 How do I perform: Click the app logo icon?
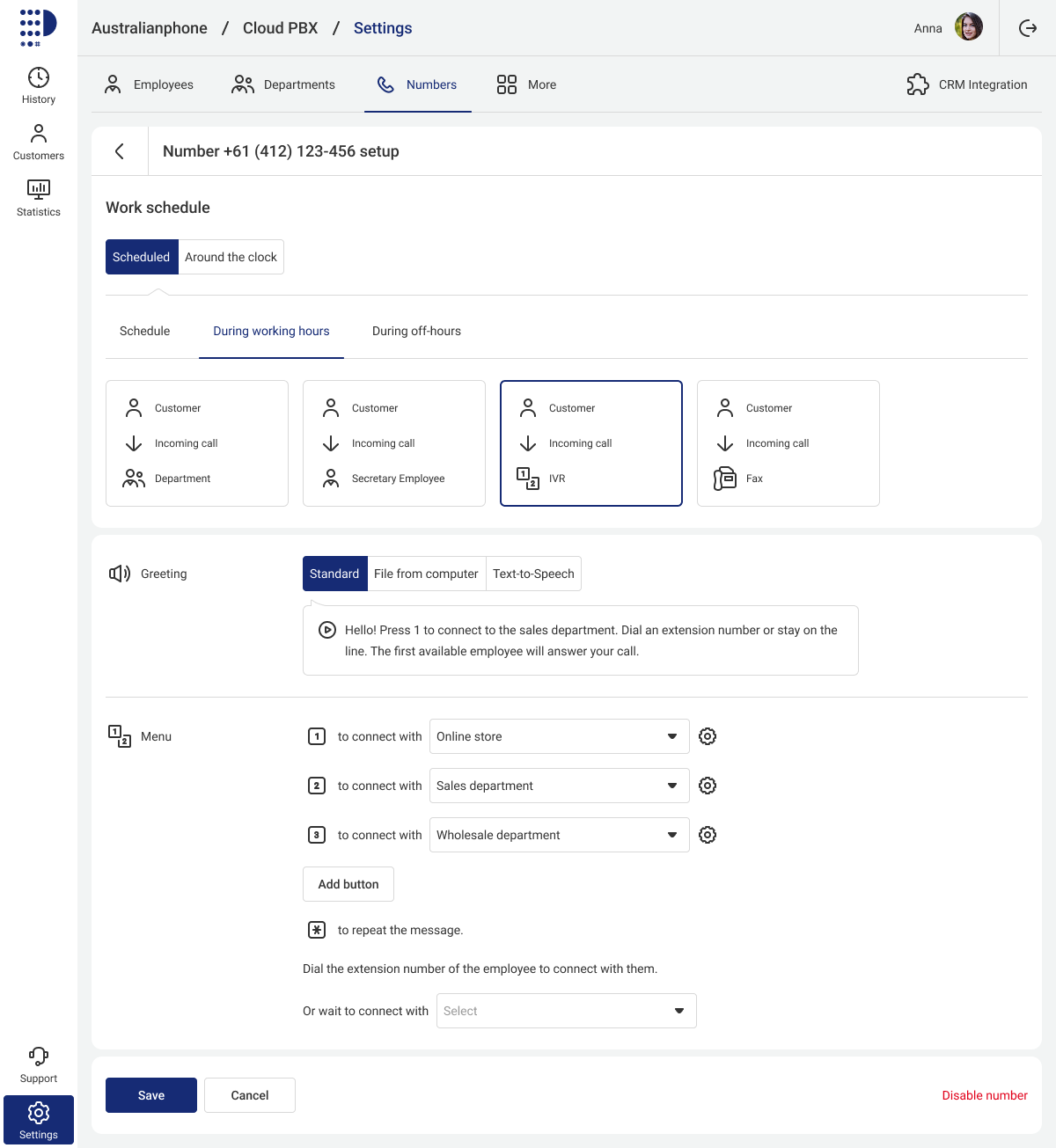click(38, 28)
